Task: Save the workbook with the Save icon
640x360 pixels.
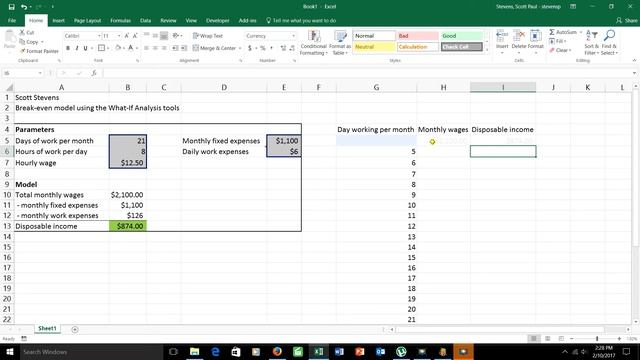Action: pos(11,7)
